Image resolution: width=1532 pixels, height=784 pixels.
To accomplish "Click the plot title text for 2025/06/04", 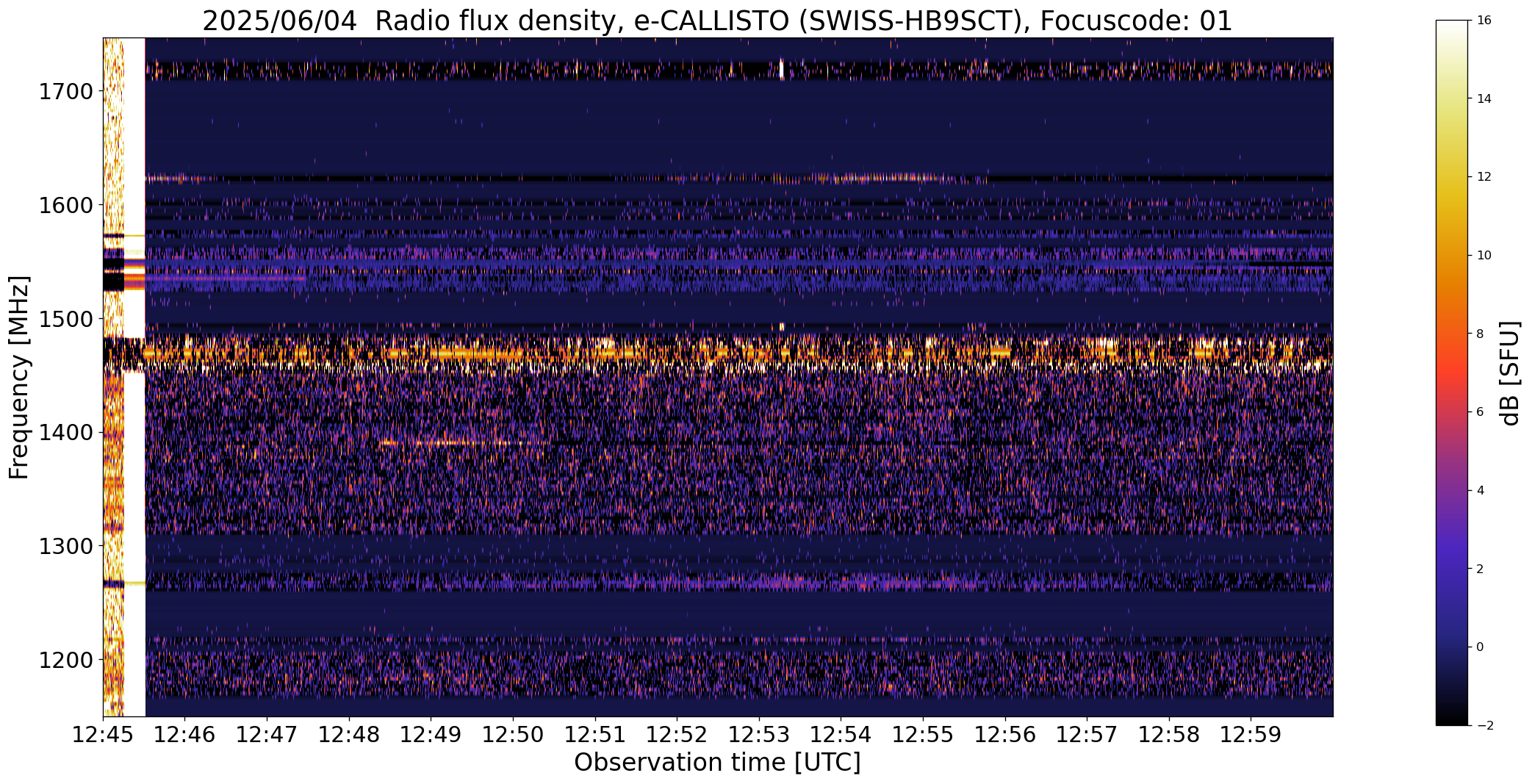I will [717, 21].
